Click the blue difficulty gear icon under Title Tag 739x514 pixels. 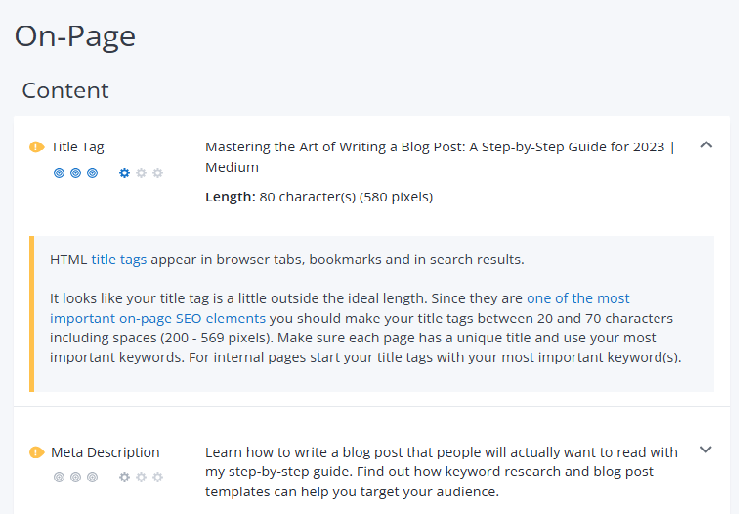(x=124, y=173)
